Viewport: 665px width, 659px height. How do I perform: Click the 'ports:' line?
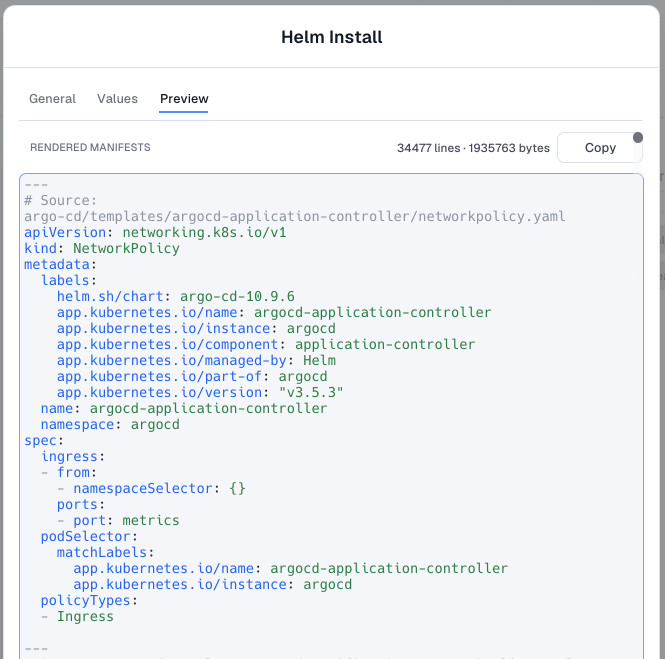pyautogui.click(x=81, y=505)
